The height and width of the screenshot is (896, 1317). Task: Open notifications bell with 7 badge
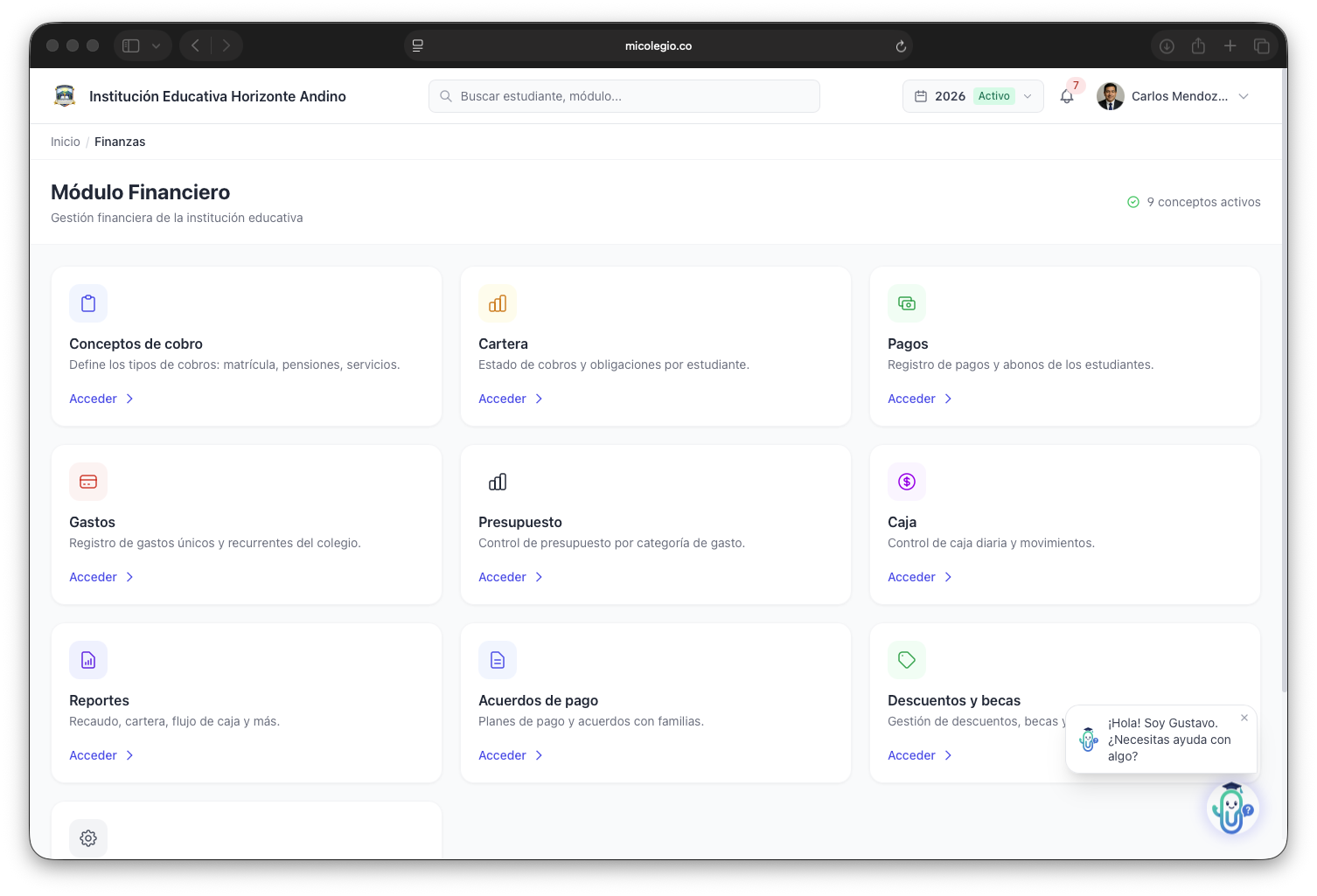(x=1067, y=96)
